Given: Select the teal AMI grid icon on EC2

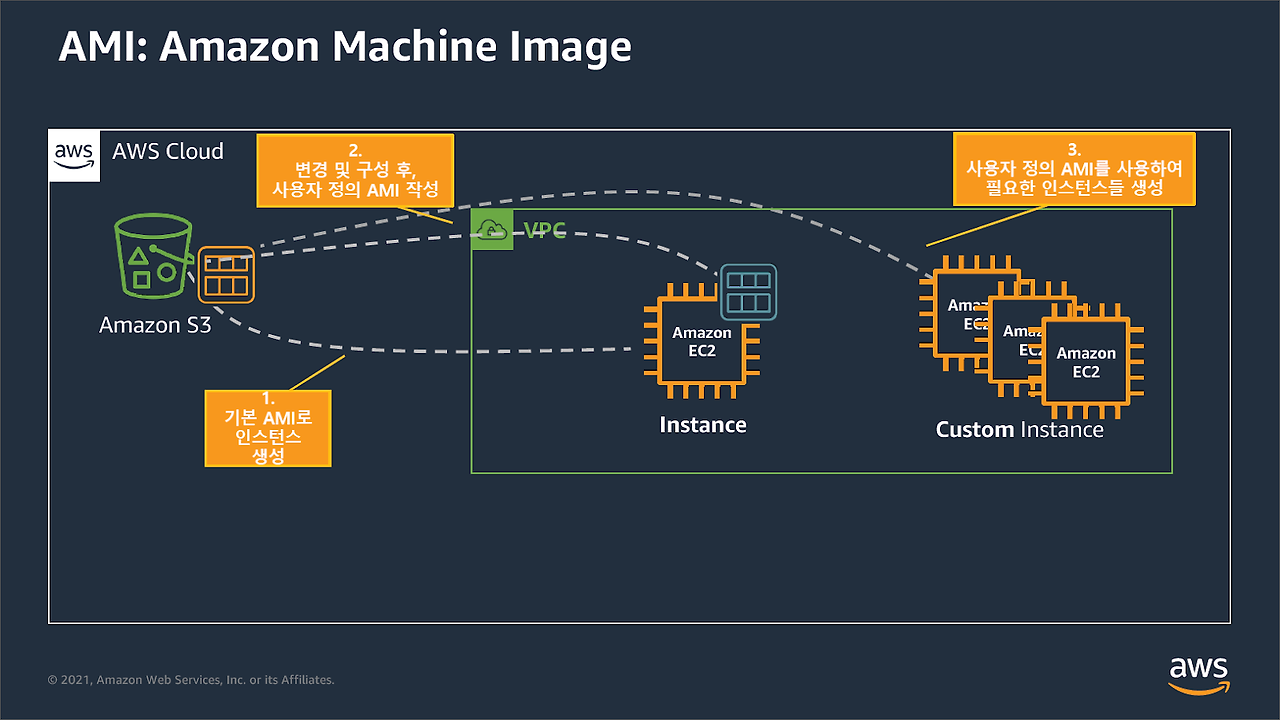Looking at the screenshot, I should point(748,292).
